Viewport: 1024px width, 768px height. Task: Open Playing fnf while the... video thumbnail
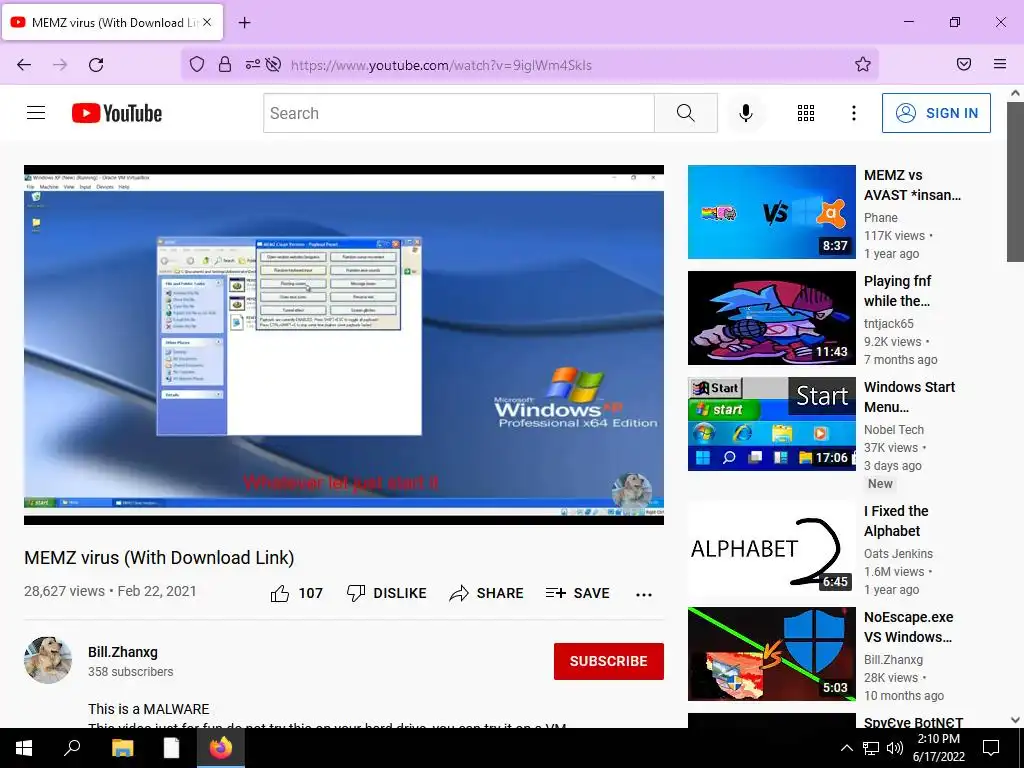pos(771,317)
